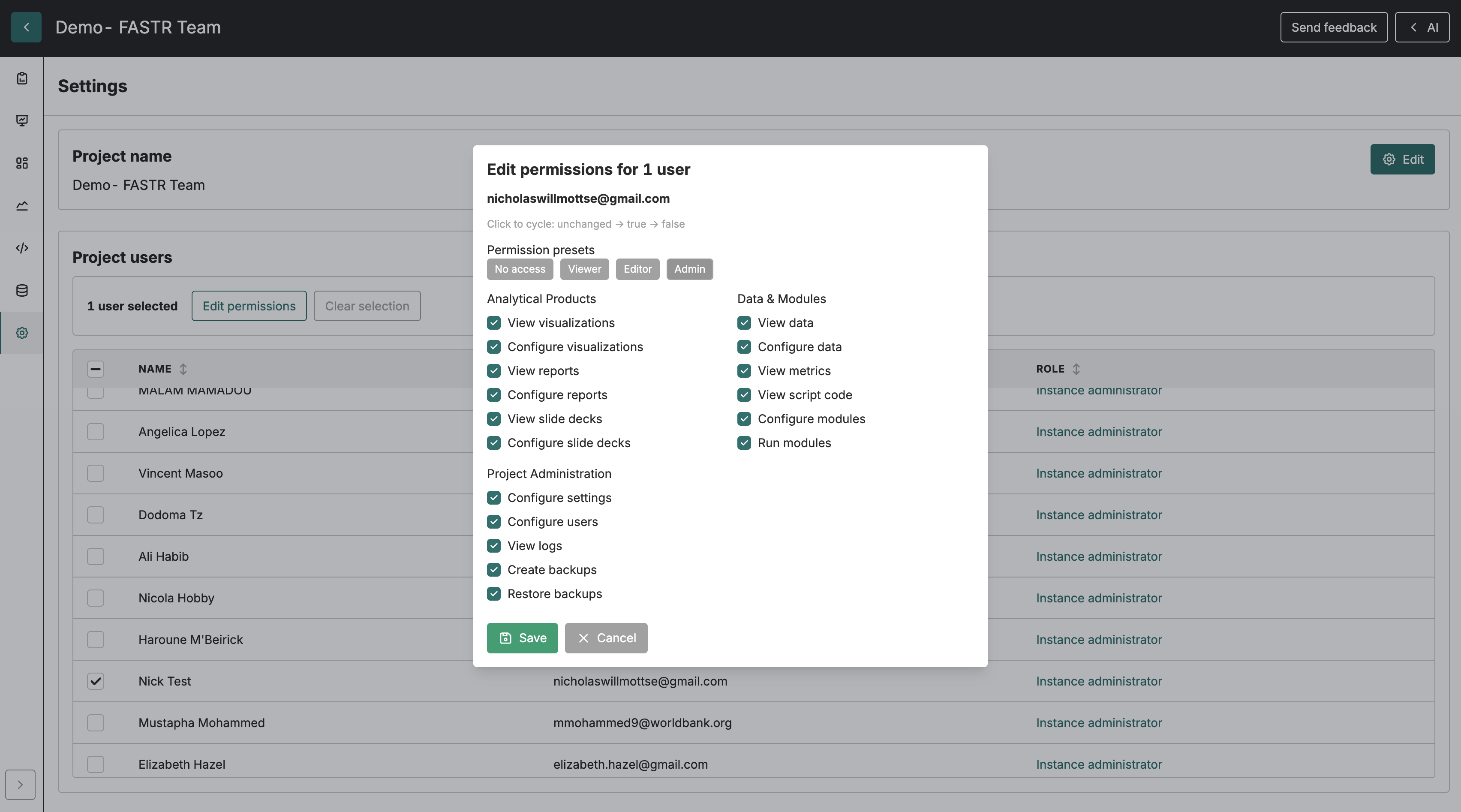Click nicholaswillmottse@gmail.com in Nick Test row
Screen dimensions: 1461x812
[640, 682]
